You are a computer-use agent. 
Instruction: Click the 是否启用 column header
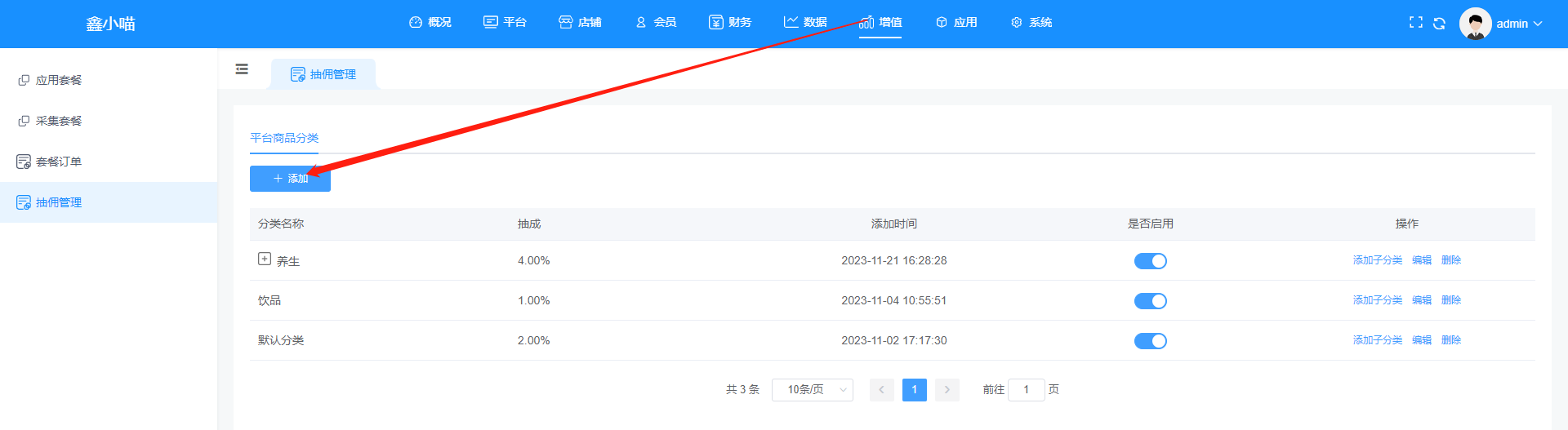1151,224
